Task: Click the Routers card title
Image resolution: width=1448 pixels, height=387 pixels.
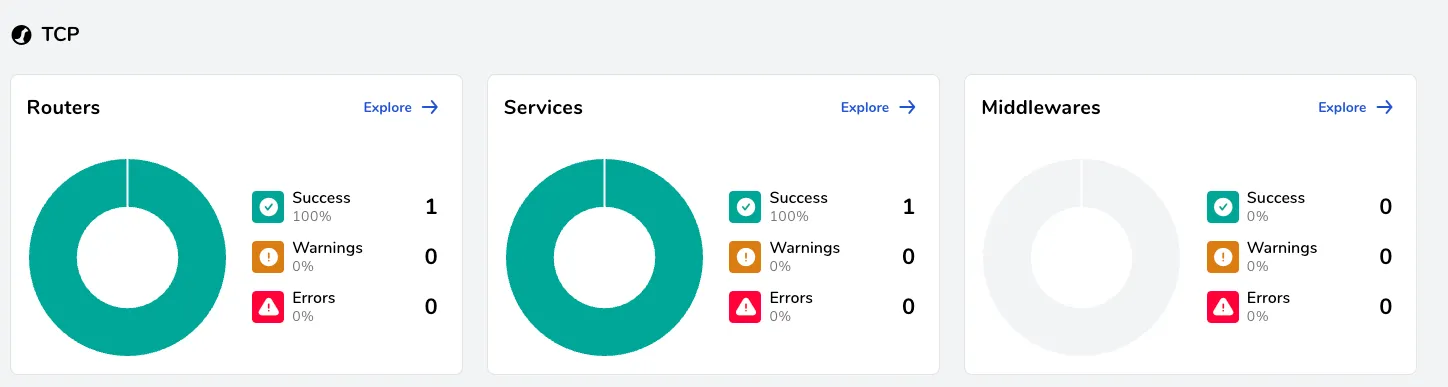Action: point(64,107)
